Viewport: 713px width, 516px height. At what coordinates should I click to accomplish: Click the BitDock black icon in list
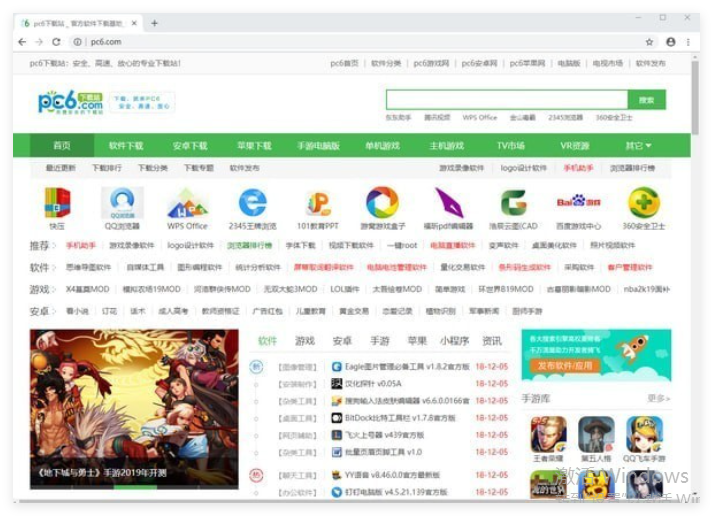tap(336, 418)
